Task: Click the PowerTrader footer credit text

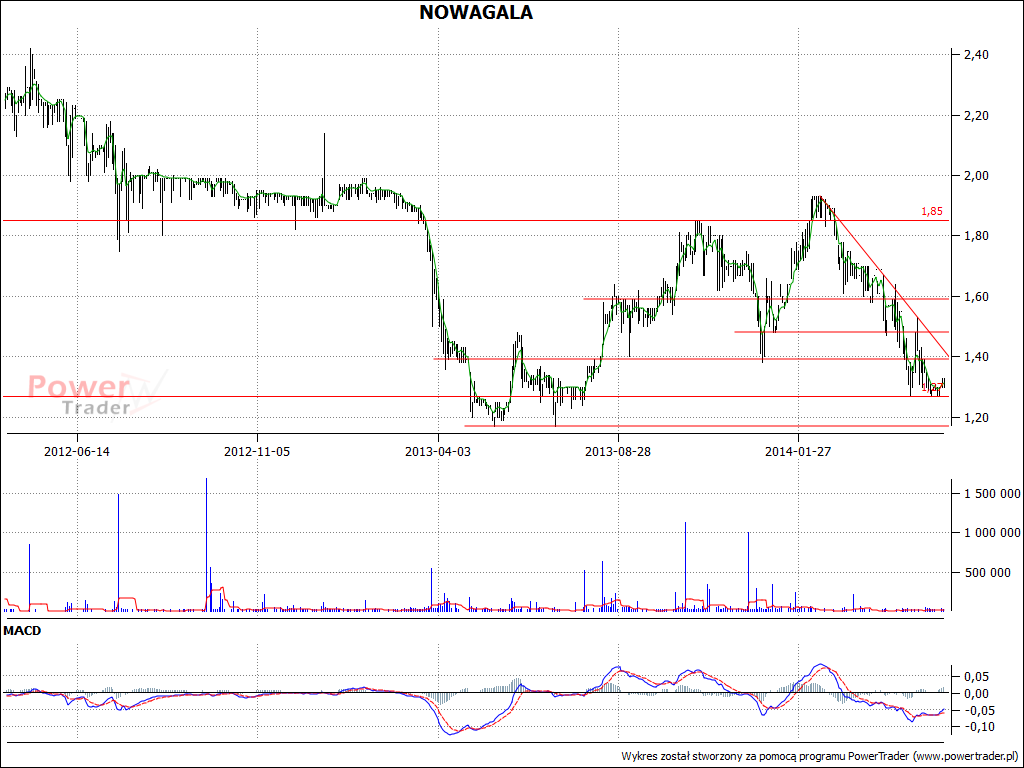Action: pos(819,756)
